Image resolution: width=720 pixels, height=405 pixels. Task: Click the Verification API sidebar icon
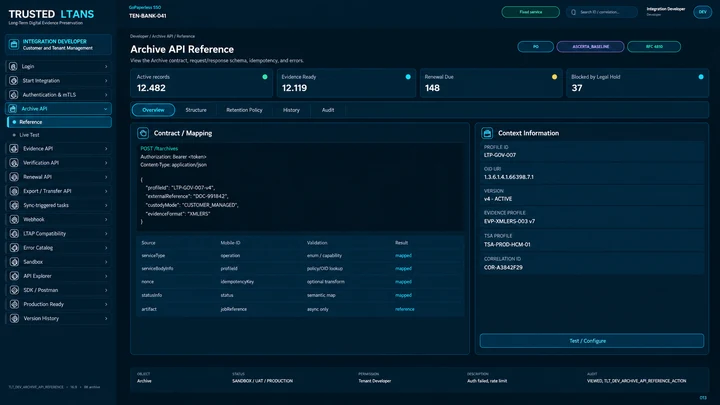14,163
